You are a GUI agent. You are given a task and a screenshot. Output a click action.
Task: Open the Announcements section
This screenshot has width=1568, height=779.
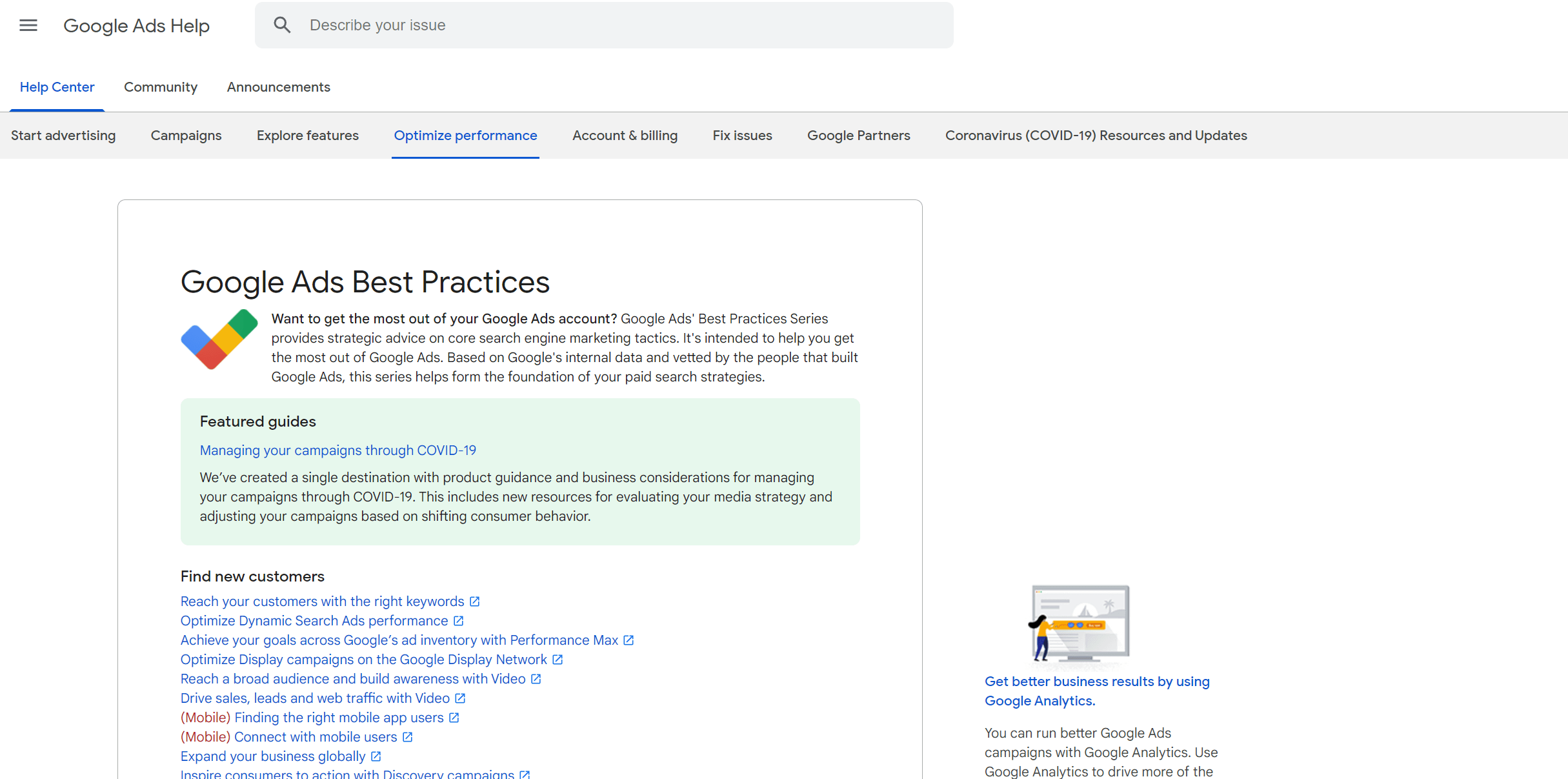coord(277,87)
